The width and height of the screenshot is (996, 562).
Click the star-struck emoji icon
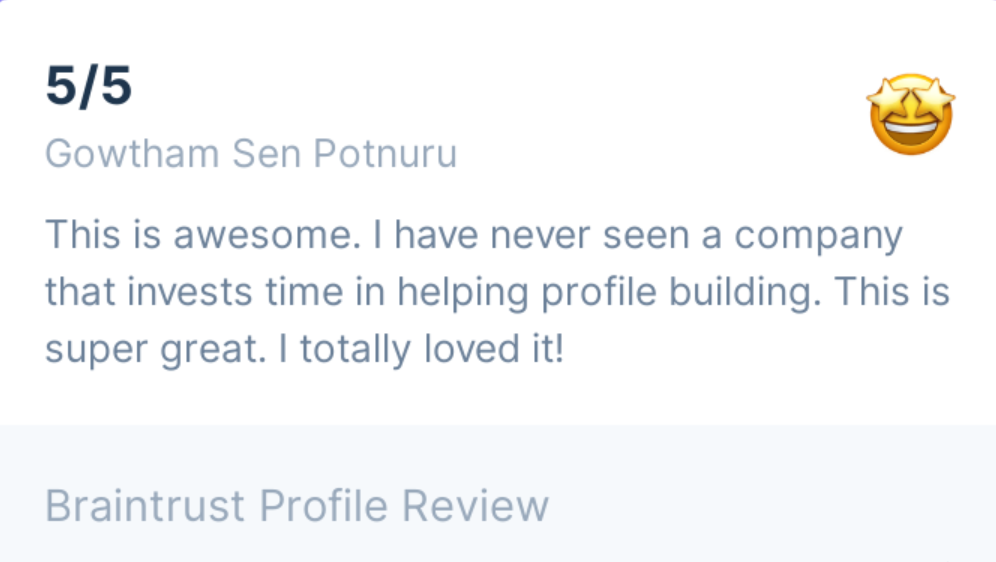point(911,114)
